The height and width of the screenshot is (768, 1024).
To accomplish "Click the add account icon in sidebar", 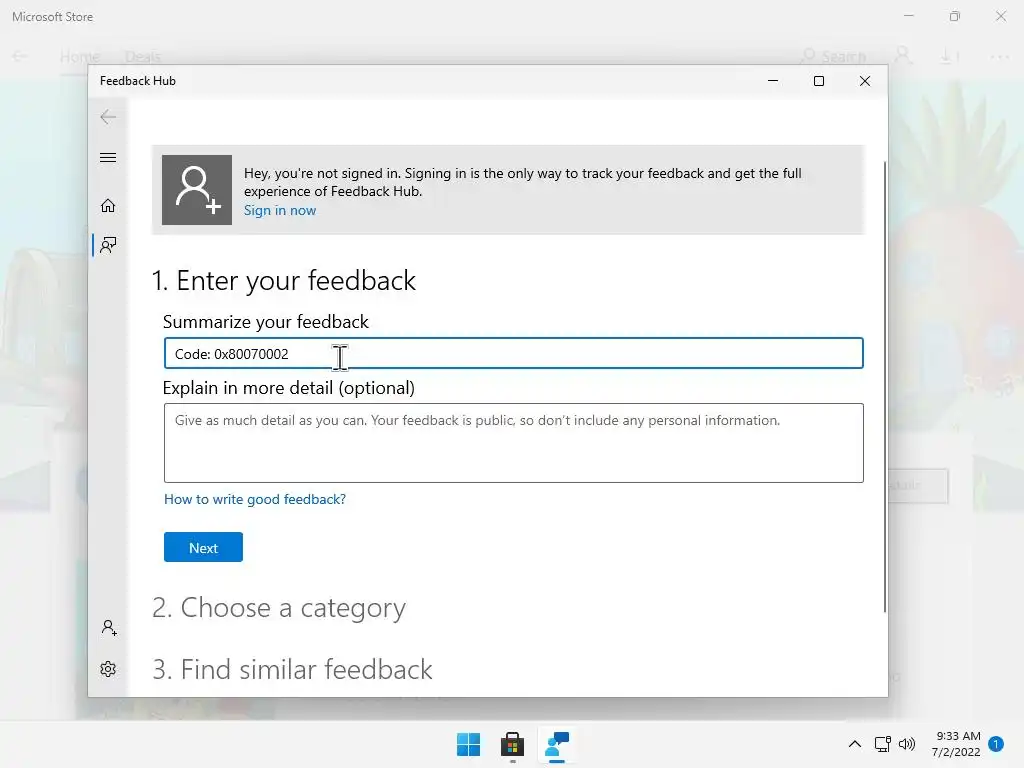I will point(109,628).
